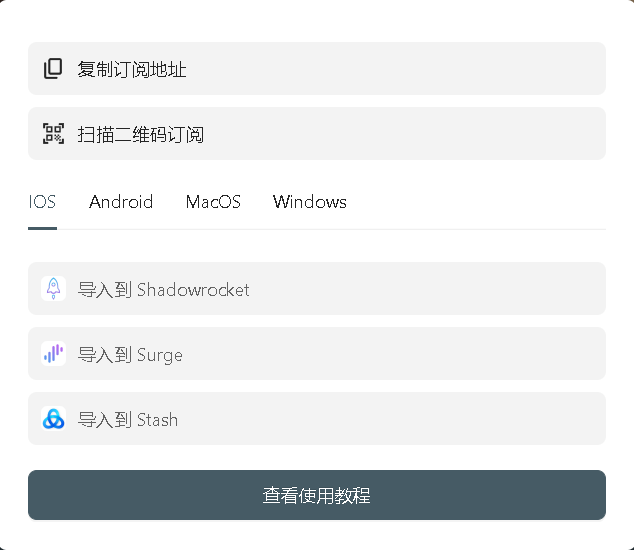
Task: Click the 'Stash' text label
Action: click(157, 420)
